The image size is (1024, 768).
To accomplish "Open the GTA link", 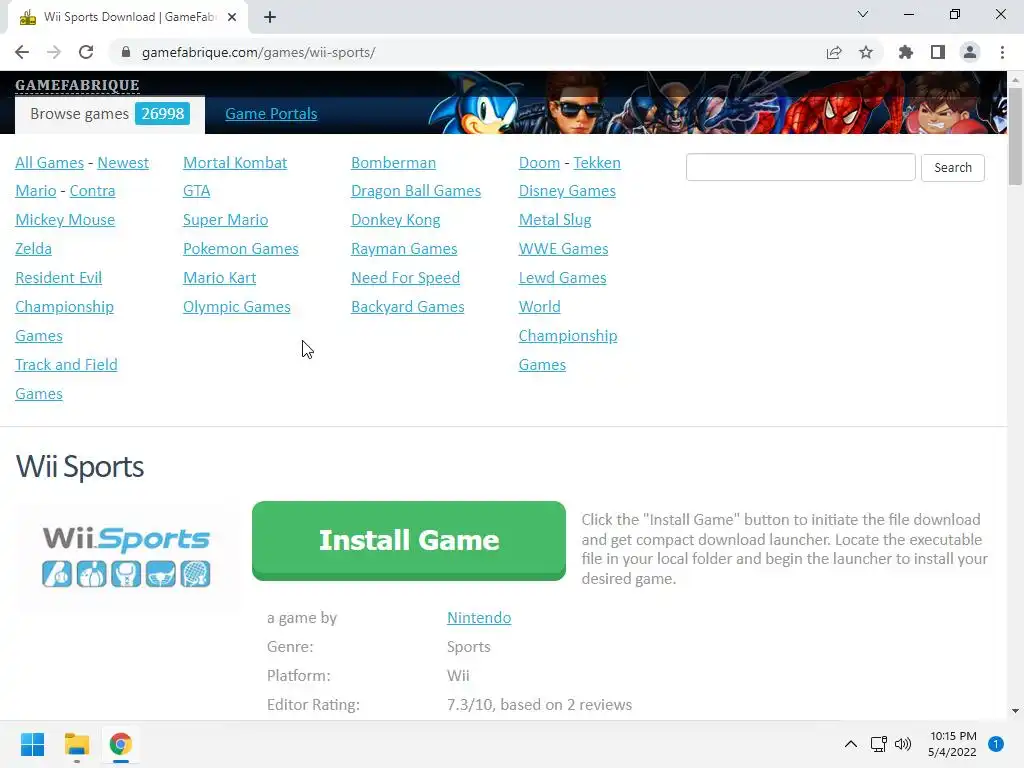I will [197, 191].
